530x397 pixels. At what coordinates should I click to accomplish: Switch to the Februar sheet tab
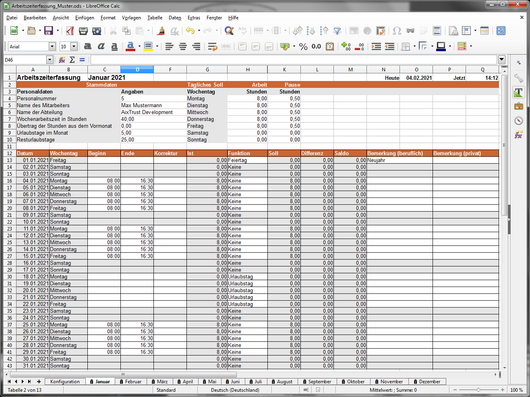point(130,381)
